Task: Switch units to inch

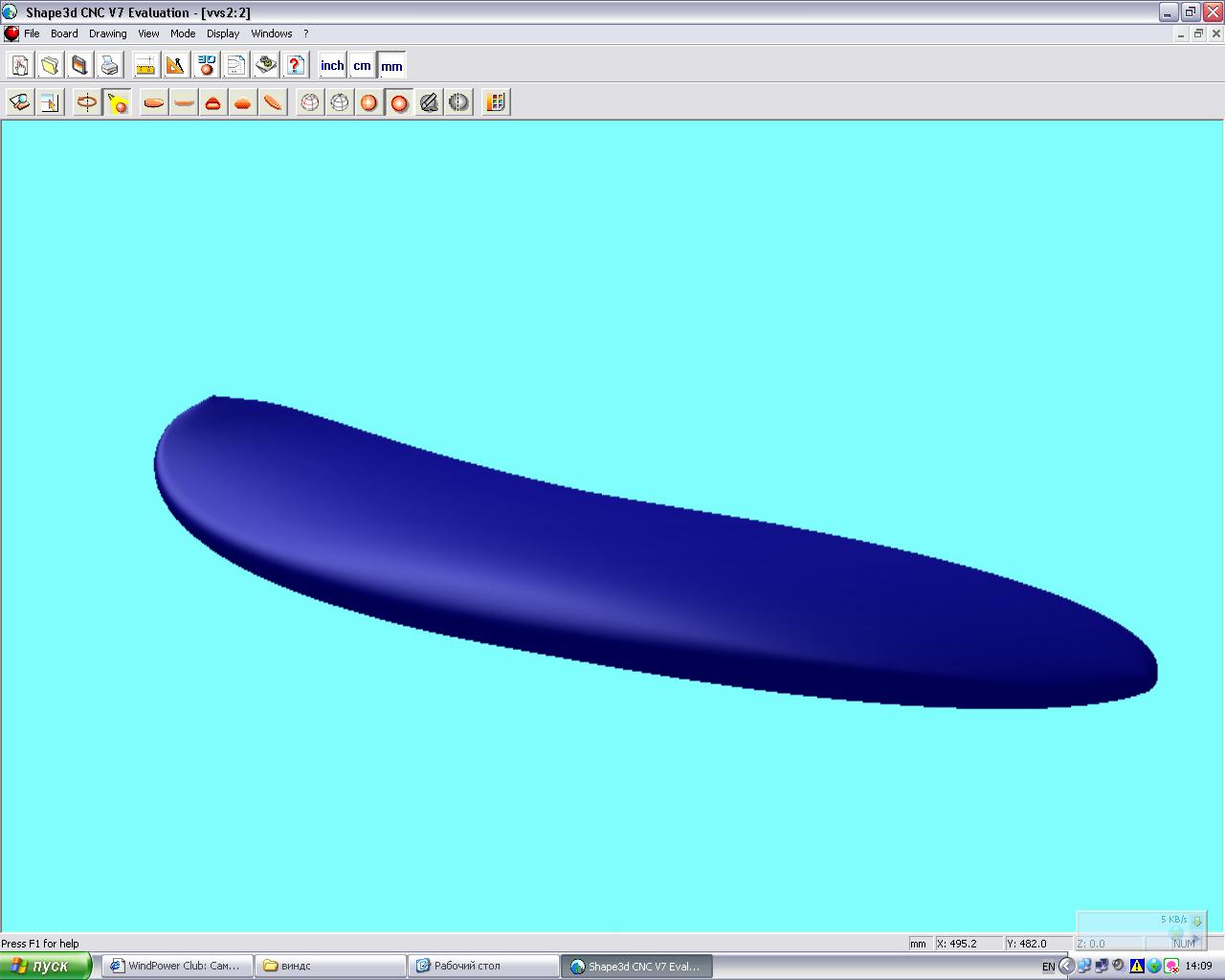Action: [x=332, y=65]
